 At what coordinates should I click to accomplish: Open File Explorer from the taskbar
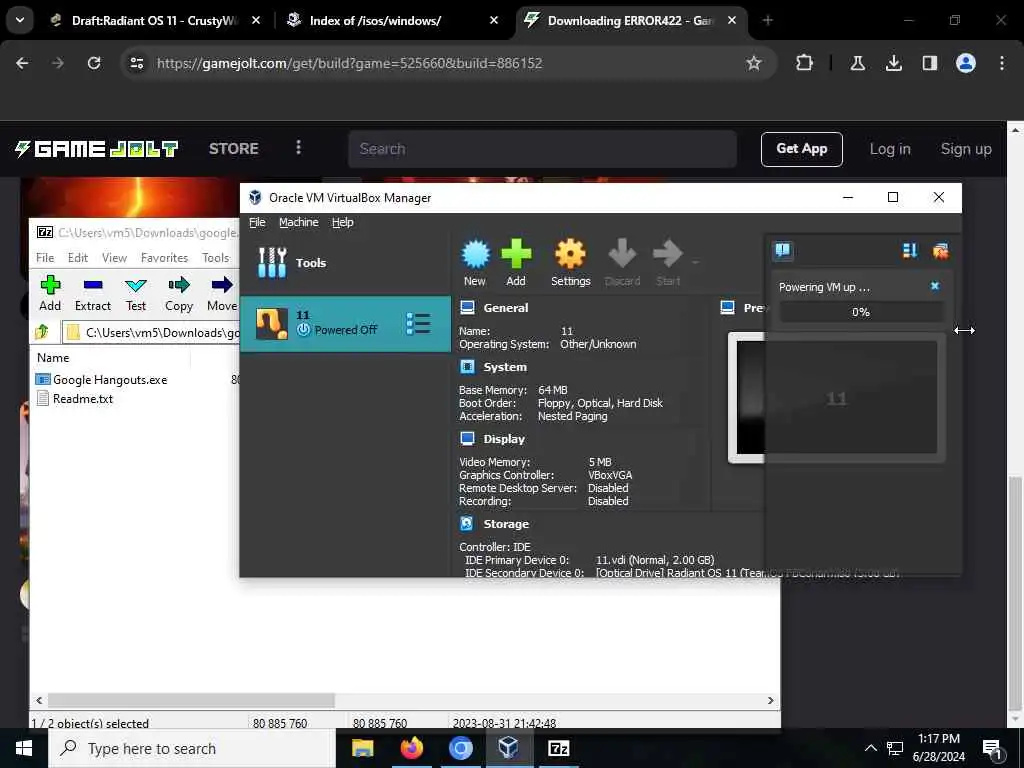[x=362, y=748]
